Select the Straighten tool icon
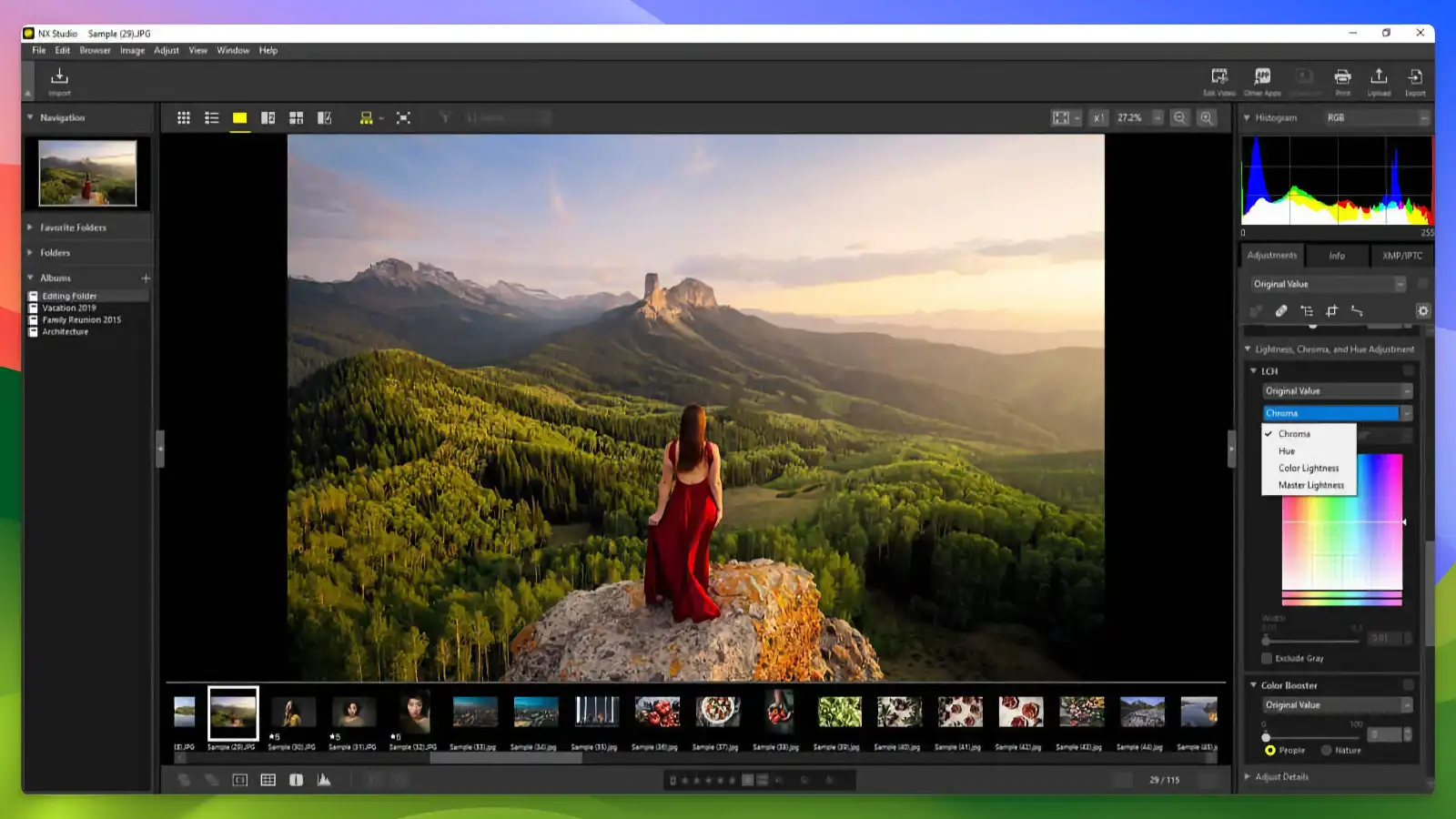Viewport: 1456px width, 819px height. pyautogui.click(x=1357, y=310)
